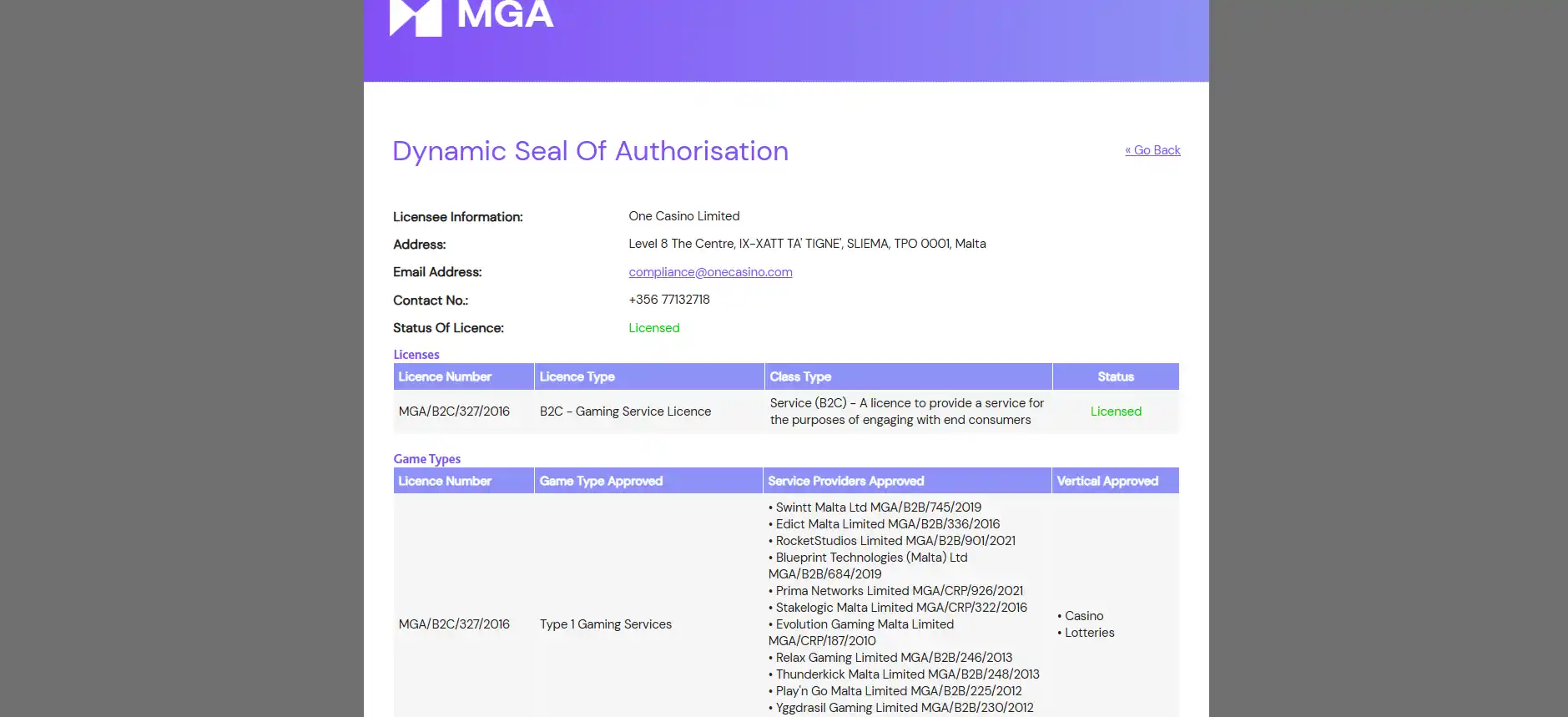The image size is (1568, 717).
Task: Select Prima Networks Limited MGA/CRP/926/2021 entry
Action: pos(895,591)
